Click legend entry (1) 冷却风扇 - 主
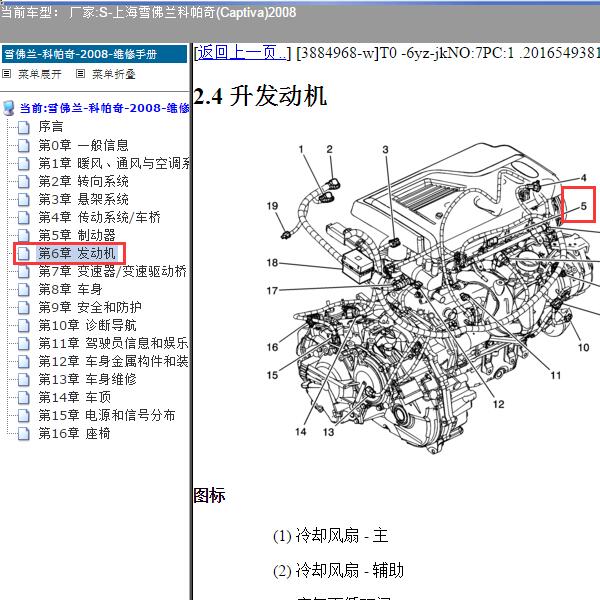 click(x=331, y=535)
